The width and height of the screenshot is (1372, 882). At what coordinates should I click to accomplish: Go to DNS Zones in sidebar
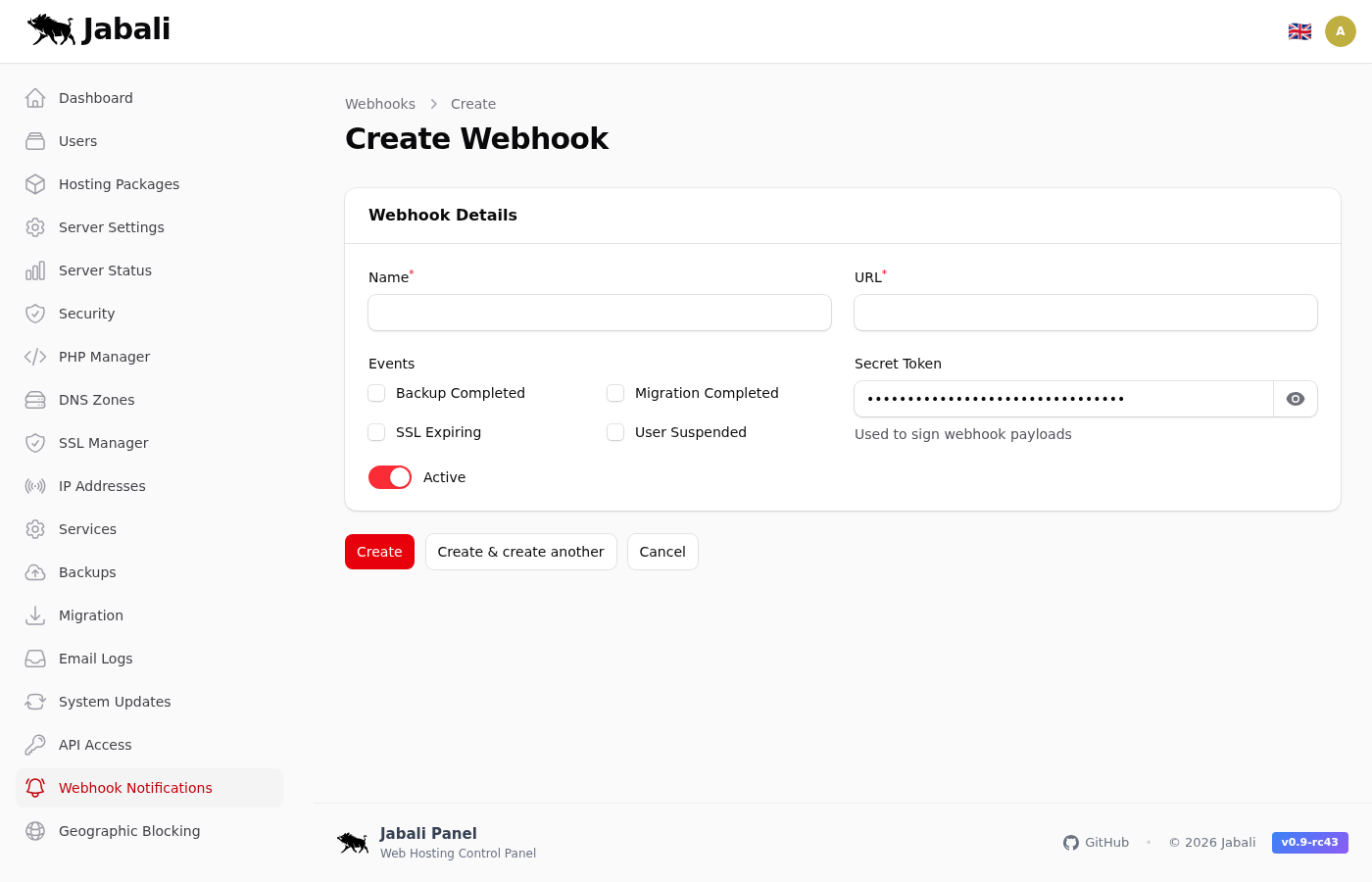coord(96,400)
